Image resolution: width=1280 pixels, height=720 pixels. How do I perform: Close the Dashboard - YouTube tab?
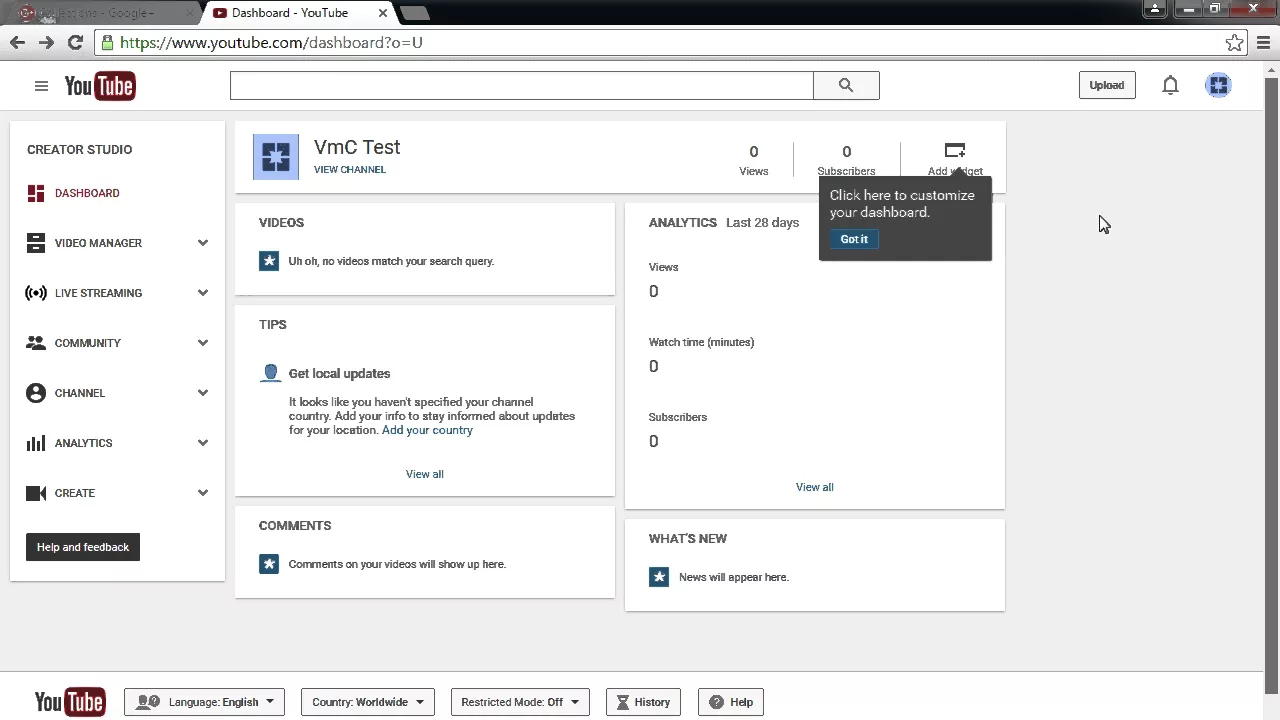coord(382,13)
